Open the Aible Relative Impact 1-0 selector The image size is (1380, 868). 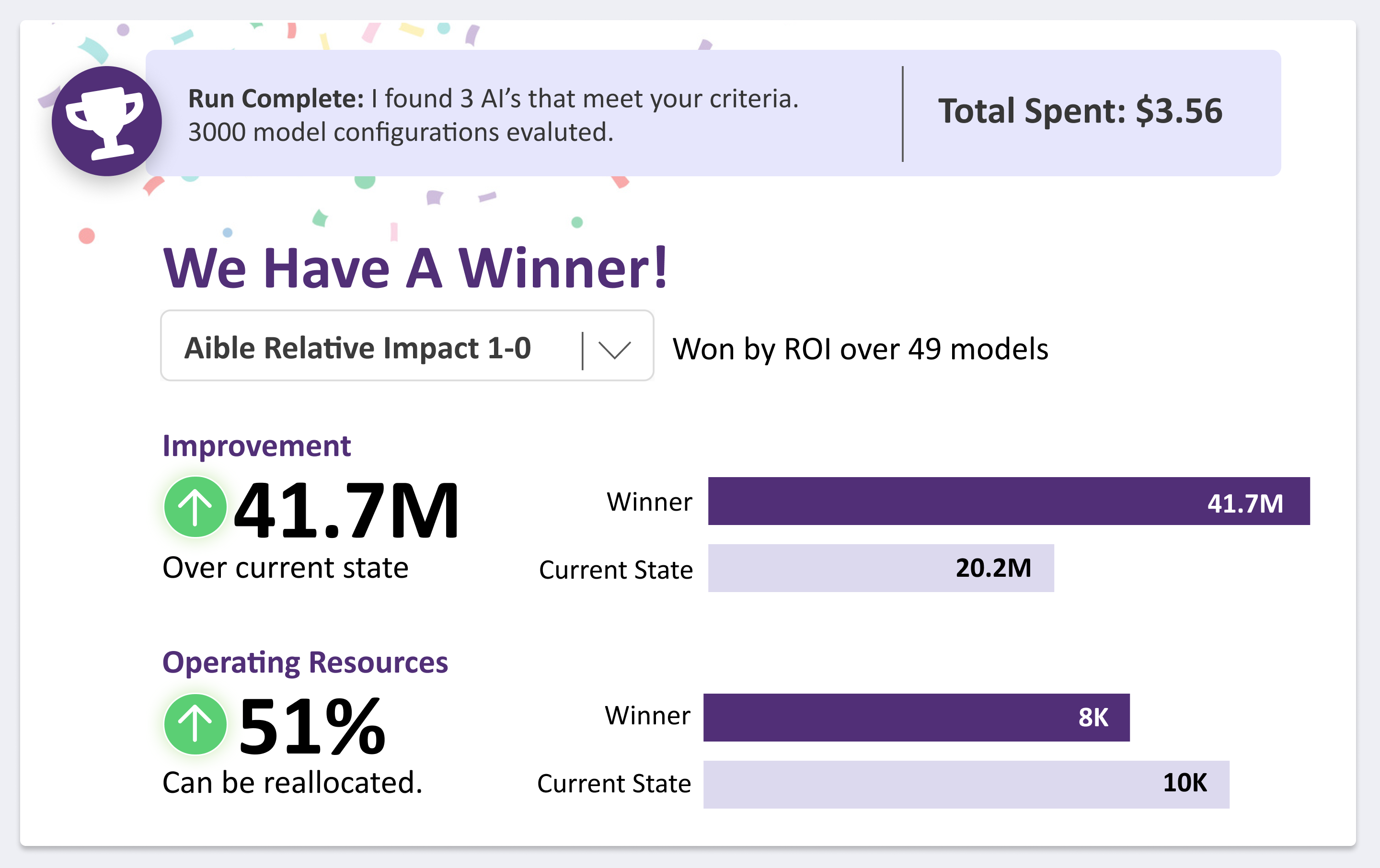click(357, 348)
